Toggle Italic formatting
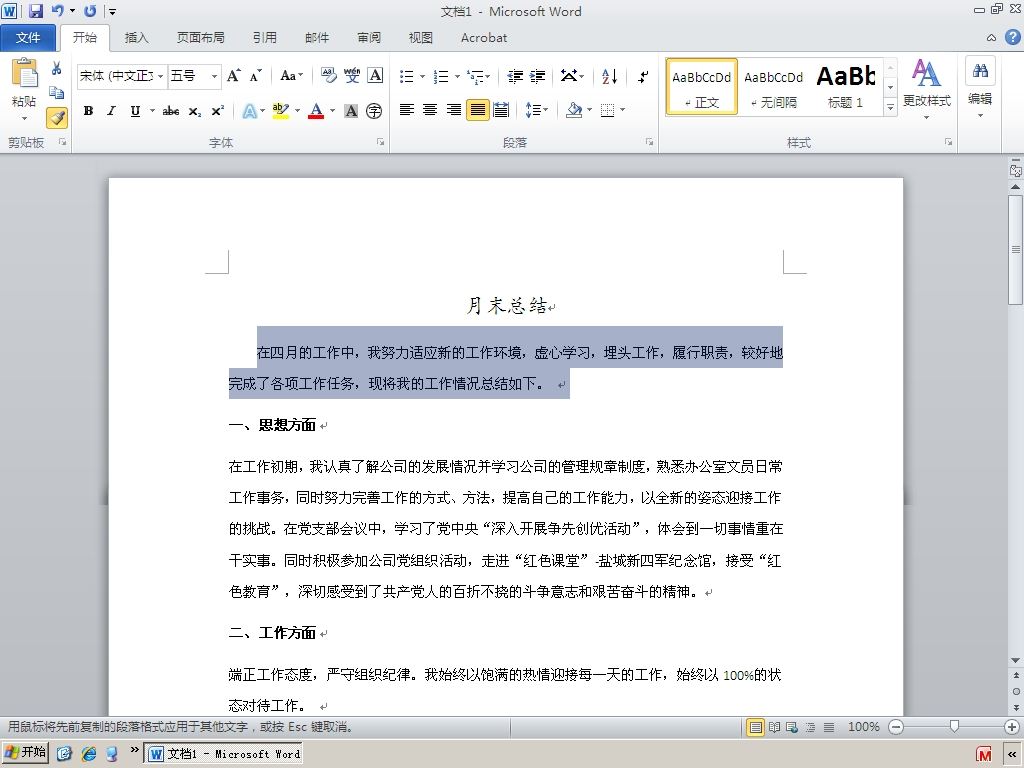This screenshot has height=768, width=1024. pos(112,111)
